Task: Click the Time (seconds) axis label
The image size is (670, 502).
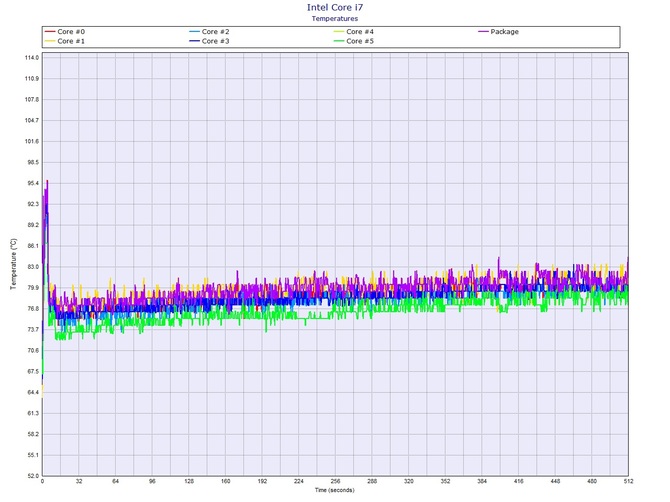Action: pos(335,490)
